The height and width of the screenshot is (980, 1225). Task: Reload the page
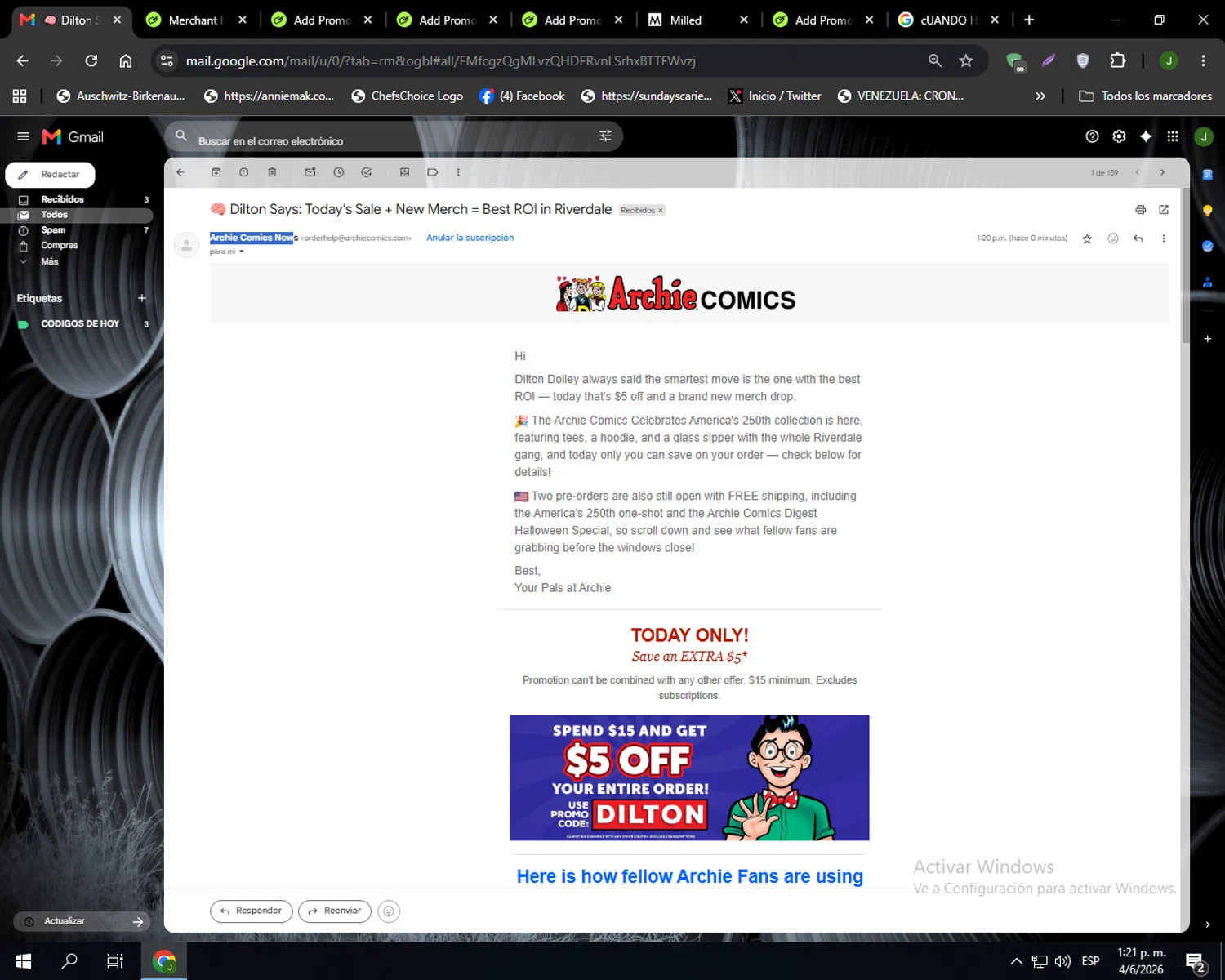[x=91, y=60]
